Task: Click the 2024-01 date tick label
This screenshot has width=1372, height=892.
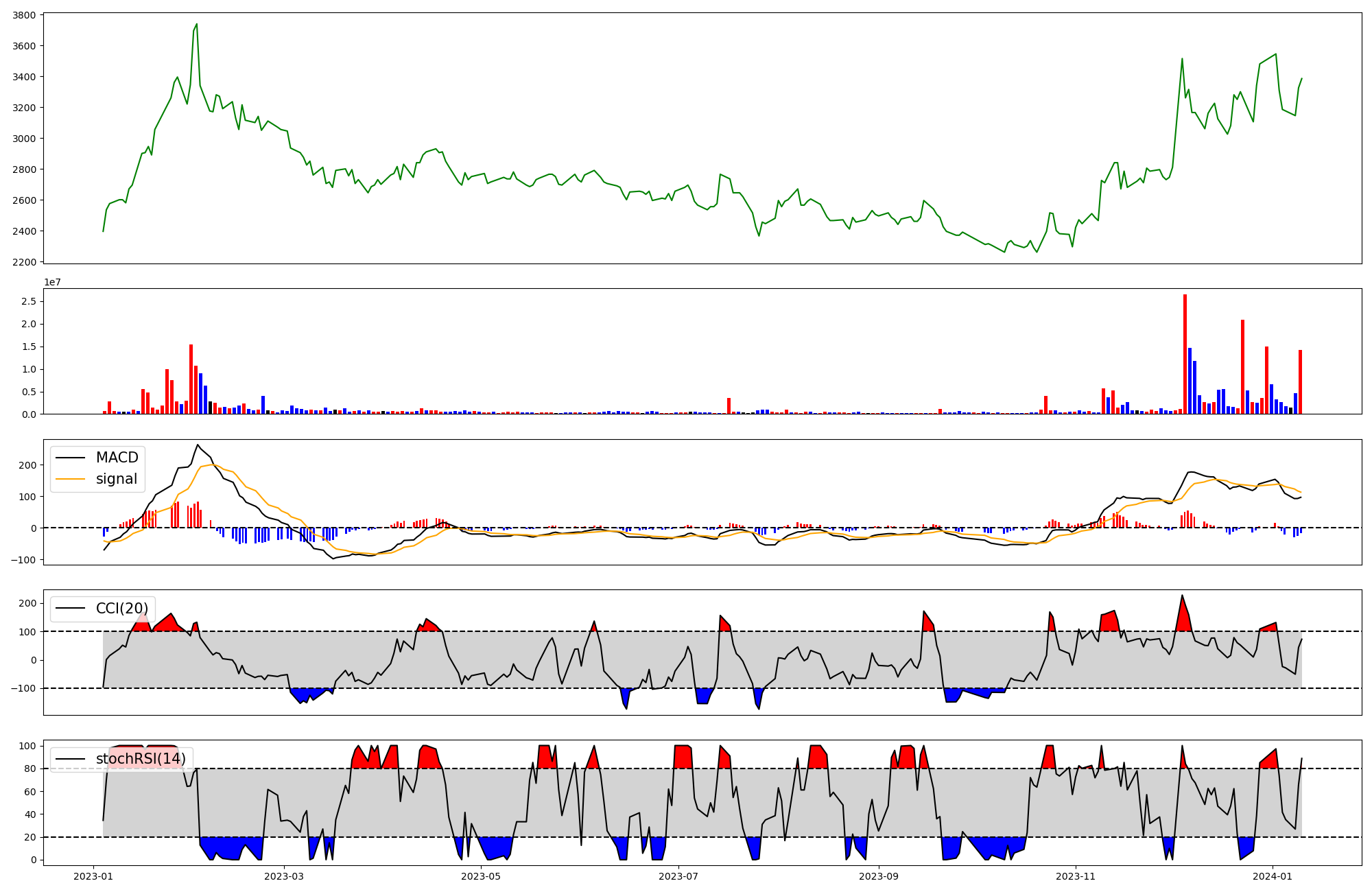Action: 1273,876
